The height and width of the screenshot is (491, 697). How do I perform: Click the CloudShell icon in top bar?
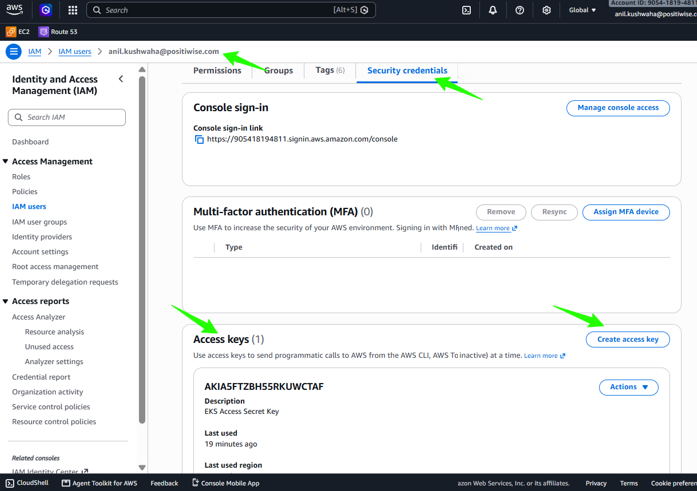pos(466,10)
